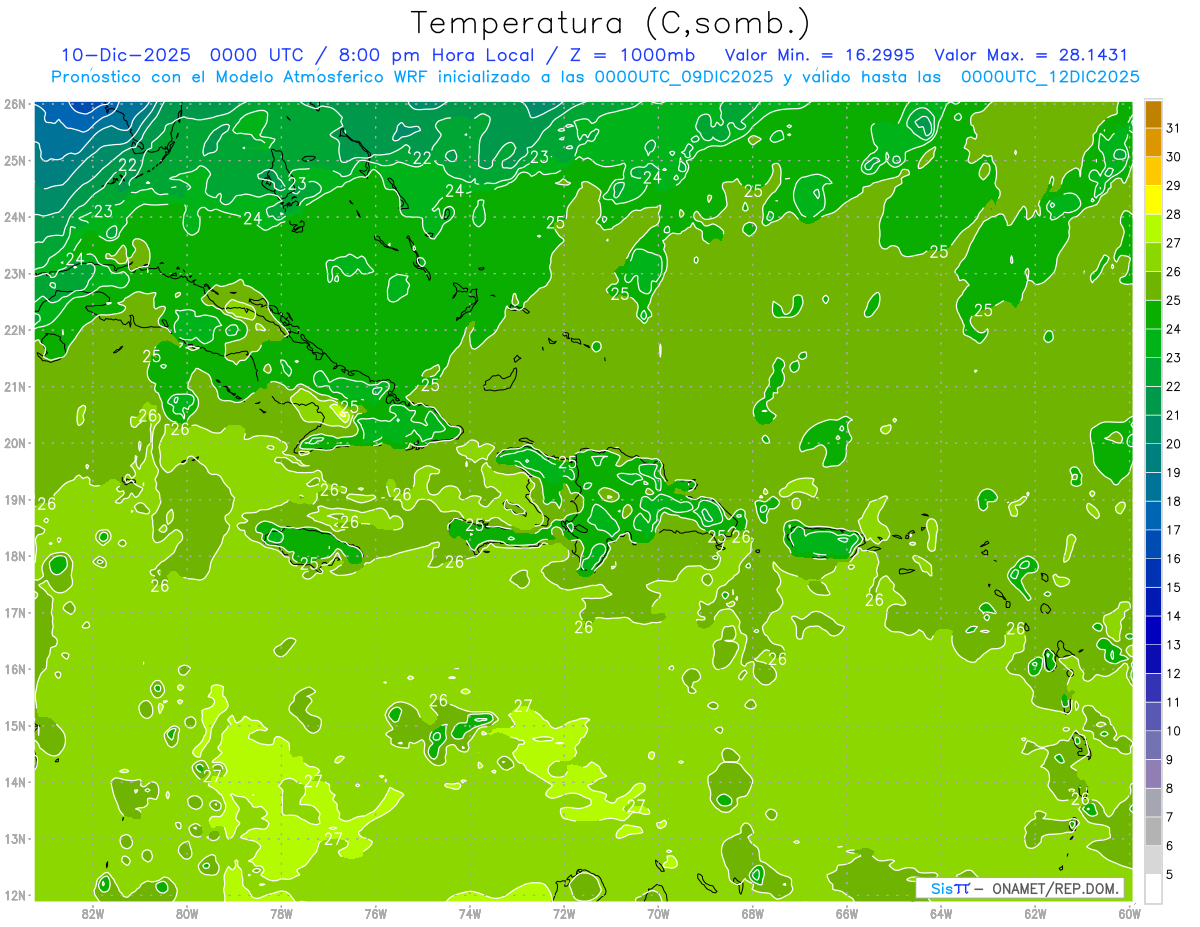Click the 80W longitude label
This screenshot has width=1200, height=927.
(187, 914)
